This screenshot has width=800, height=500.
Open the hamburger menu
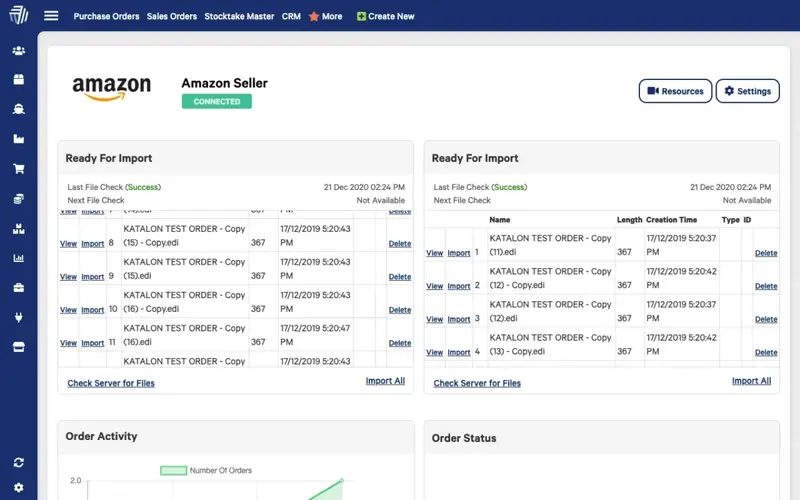pos(51,16)
